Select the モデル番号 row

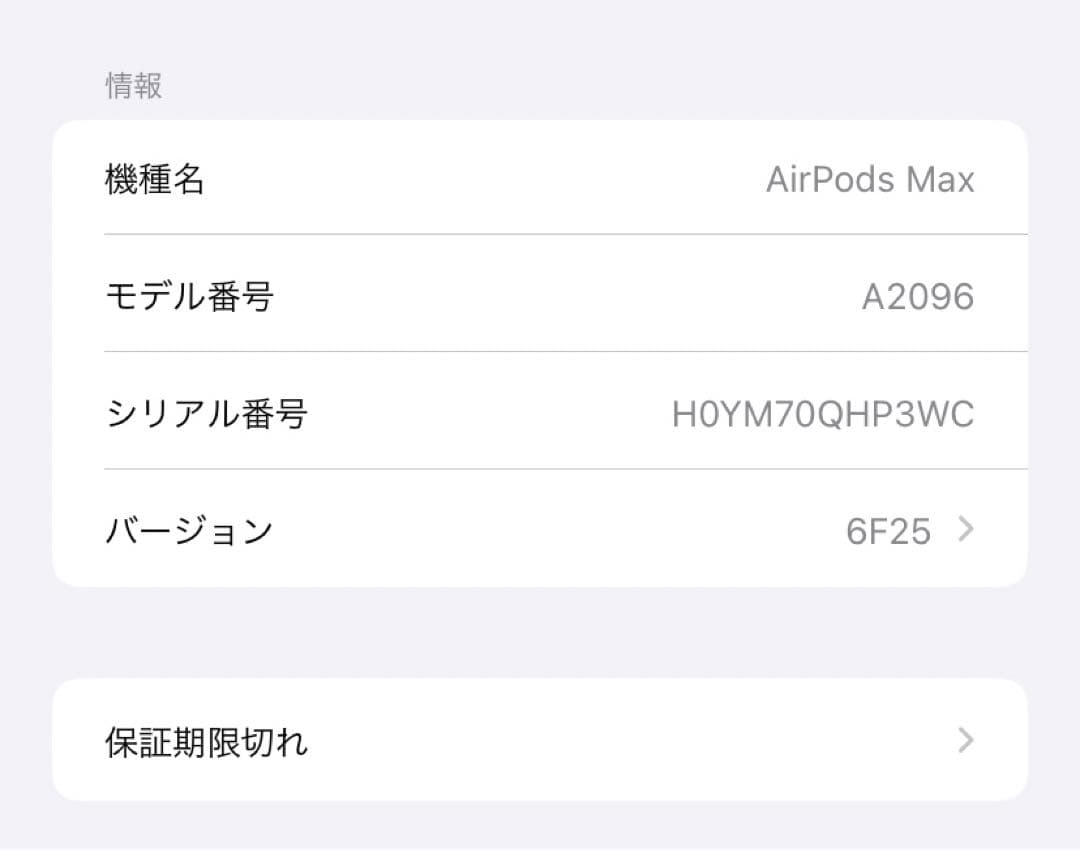click(540, 296)
